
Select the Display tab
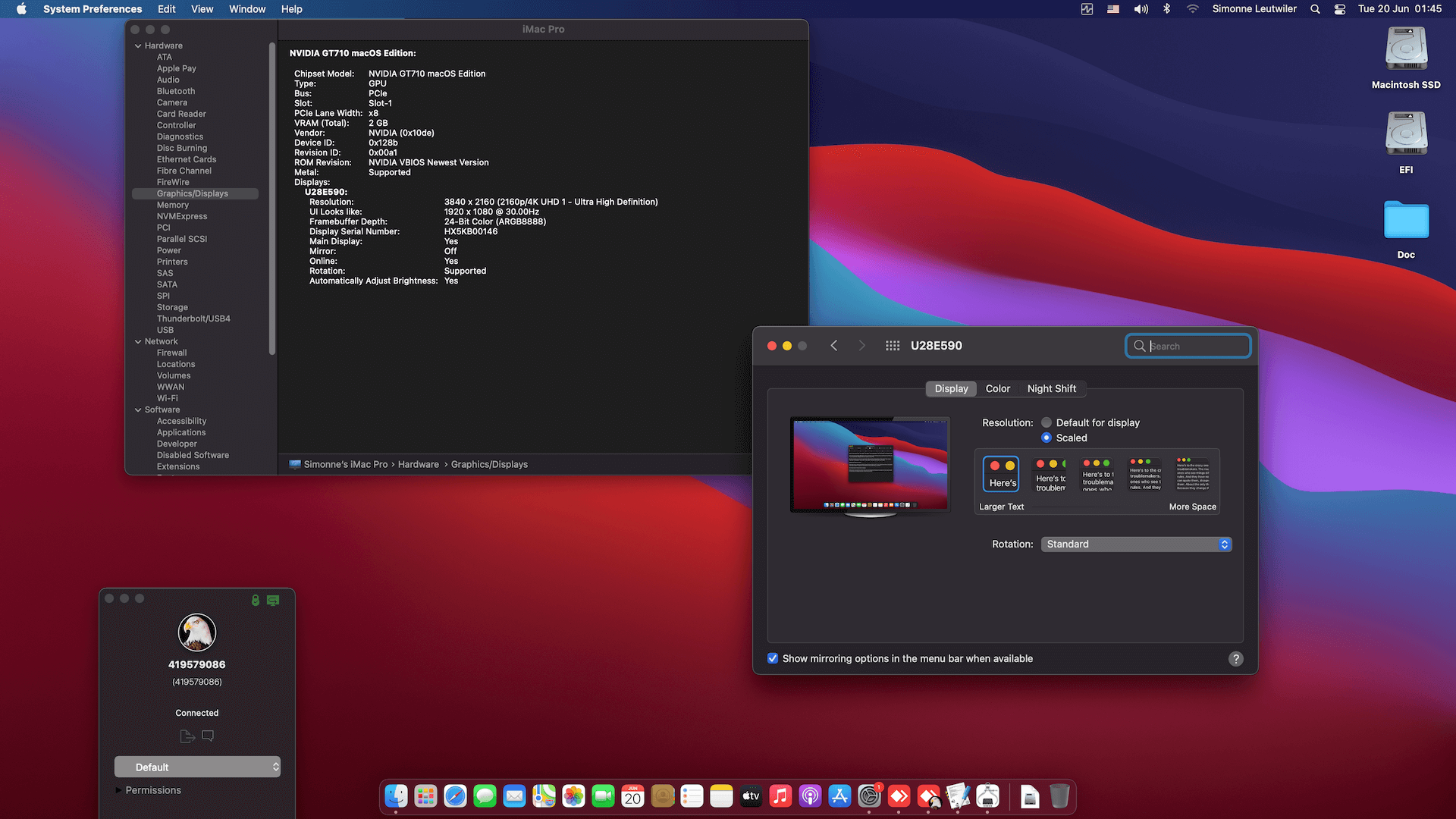[951, 388]
